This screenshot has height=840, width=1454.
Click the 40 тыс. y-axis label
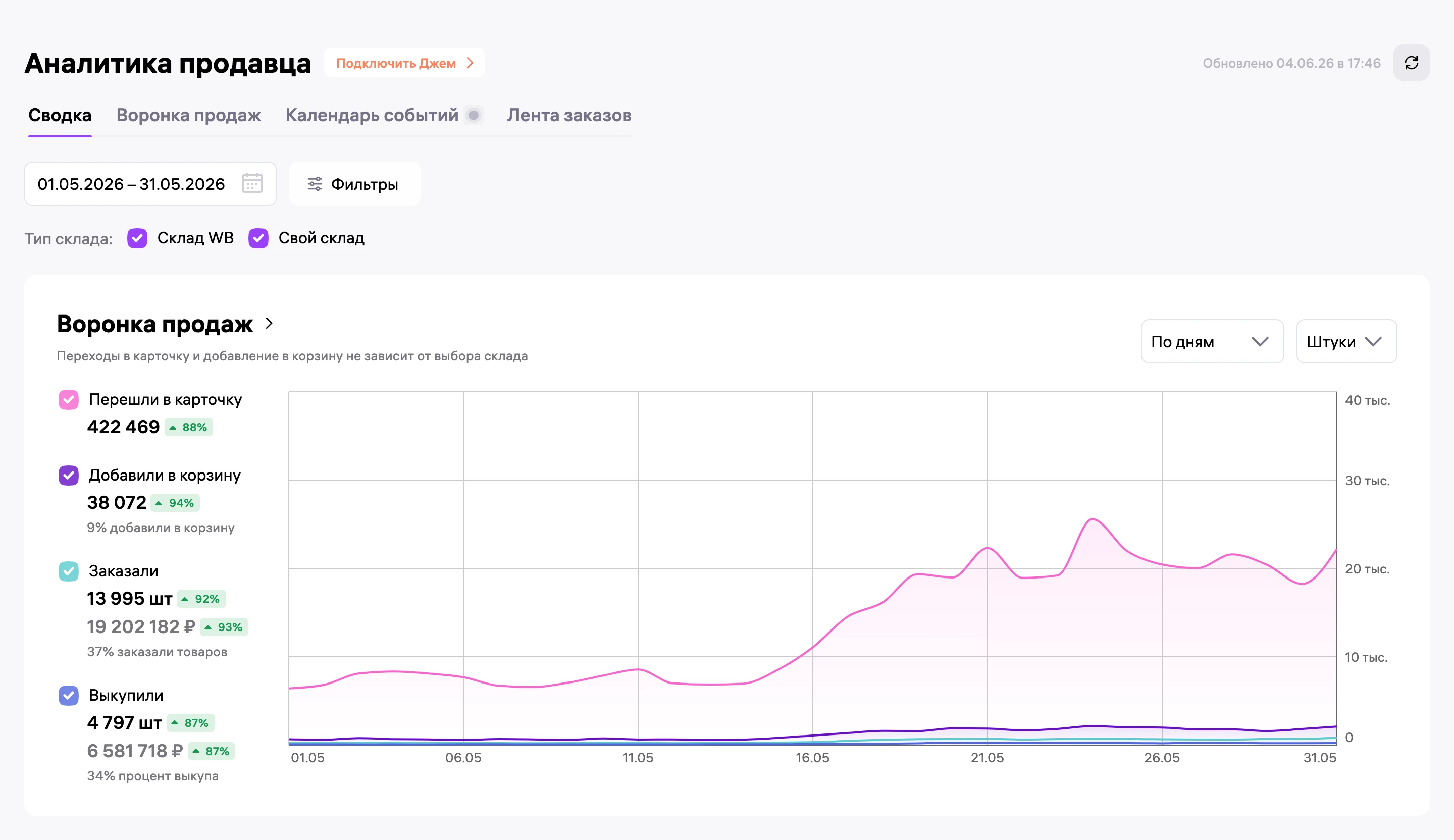pos(1368,400)
